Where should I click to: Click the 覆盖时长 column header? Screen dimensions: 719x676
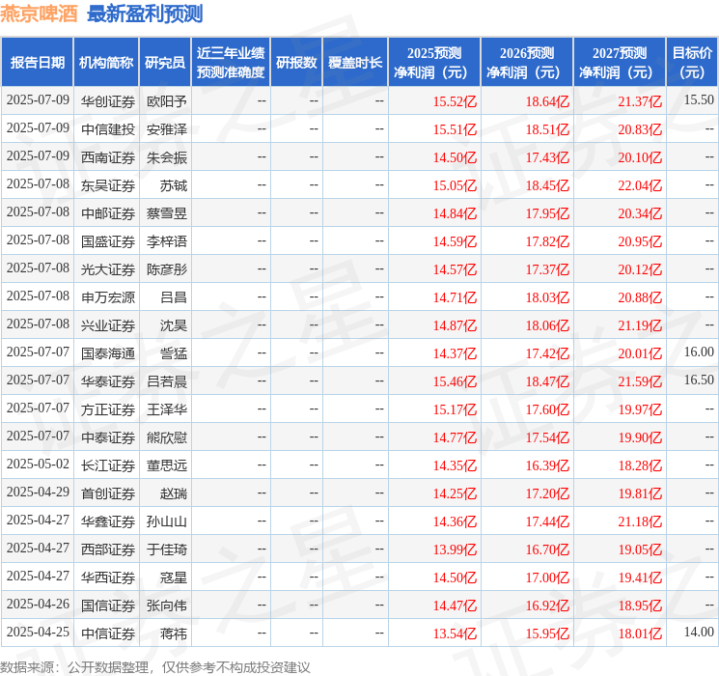click(x=355, y=62)
